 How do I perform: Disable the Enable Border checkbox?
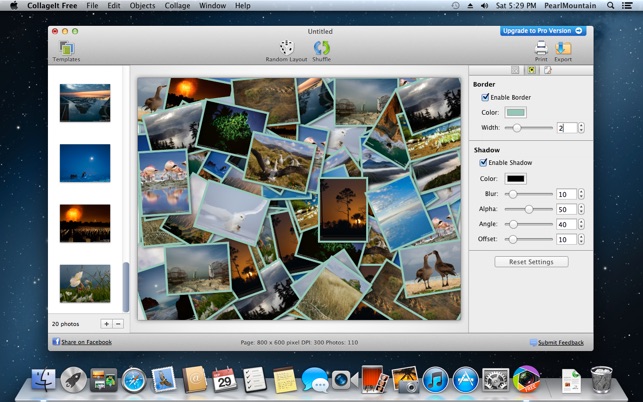click(486, 97)
